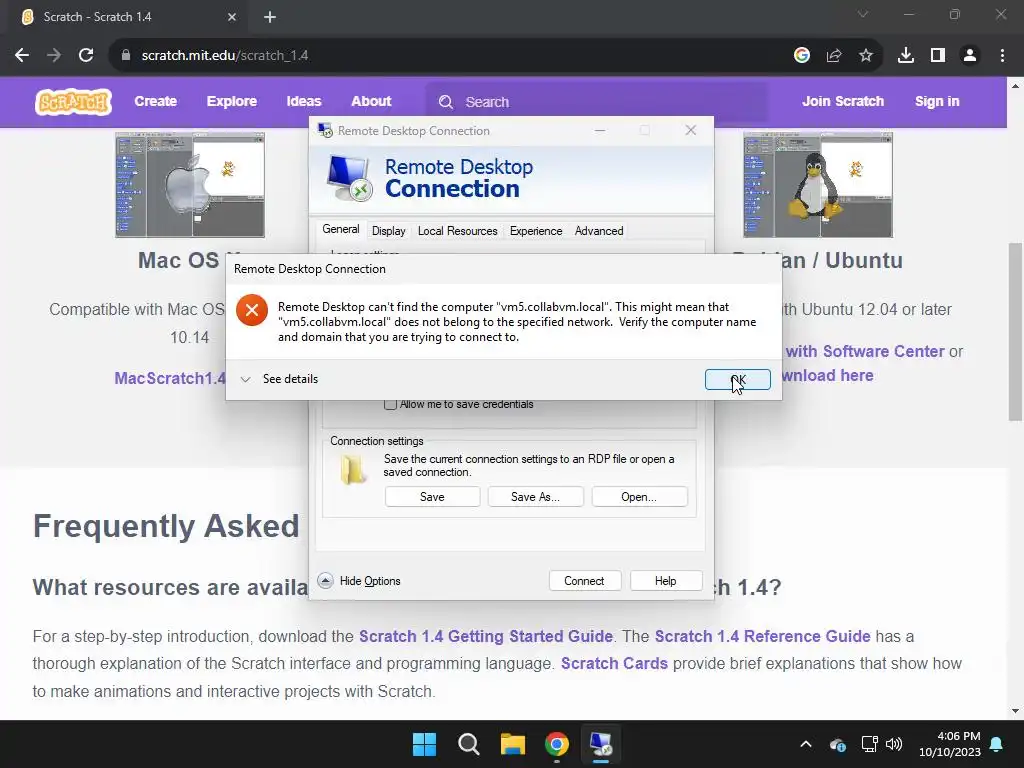Click the site lock icon
Viewport: 1024px width, 768px height.
pos(125,56)
